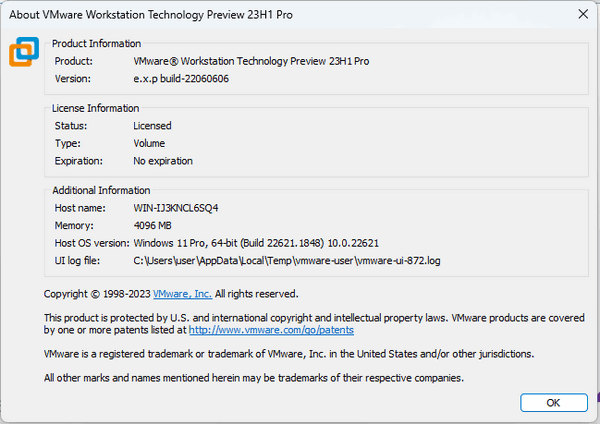Select the Licensed status value
600x424 pixels.
(x=152, y=126)
